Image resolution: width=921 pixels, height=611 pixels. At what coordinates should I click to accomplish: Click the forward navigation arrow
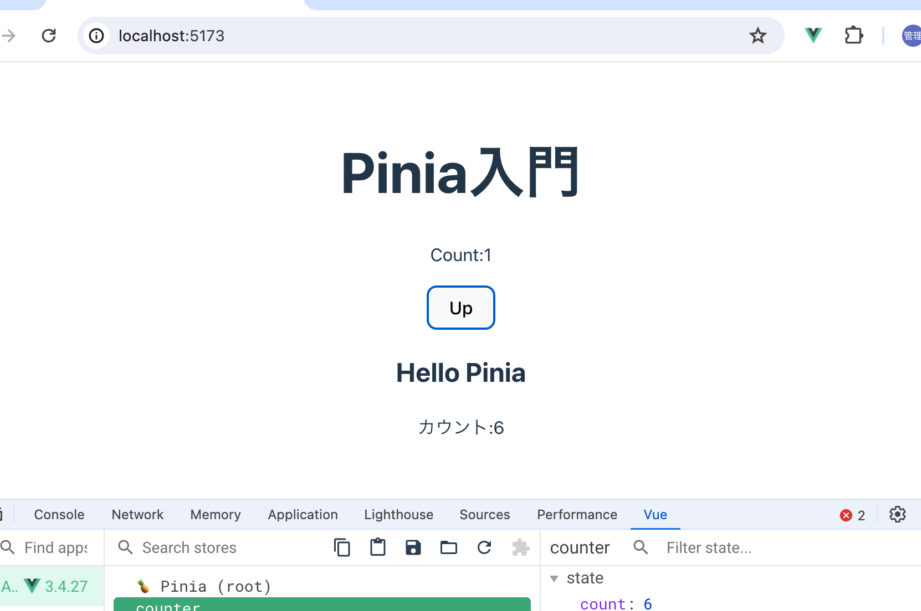pyautogui.click(x=8, y=36)
